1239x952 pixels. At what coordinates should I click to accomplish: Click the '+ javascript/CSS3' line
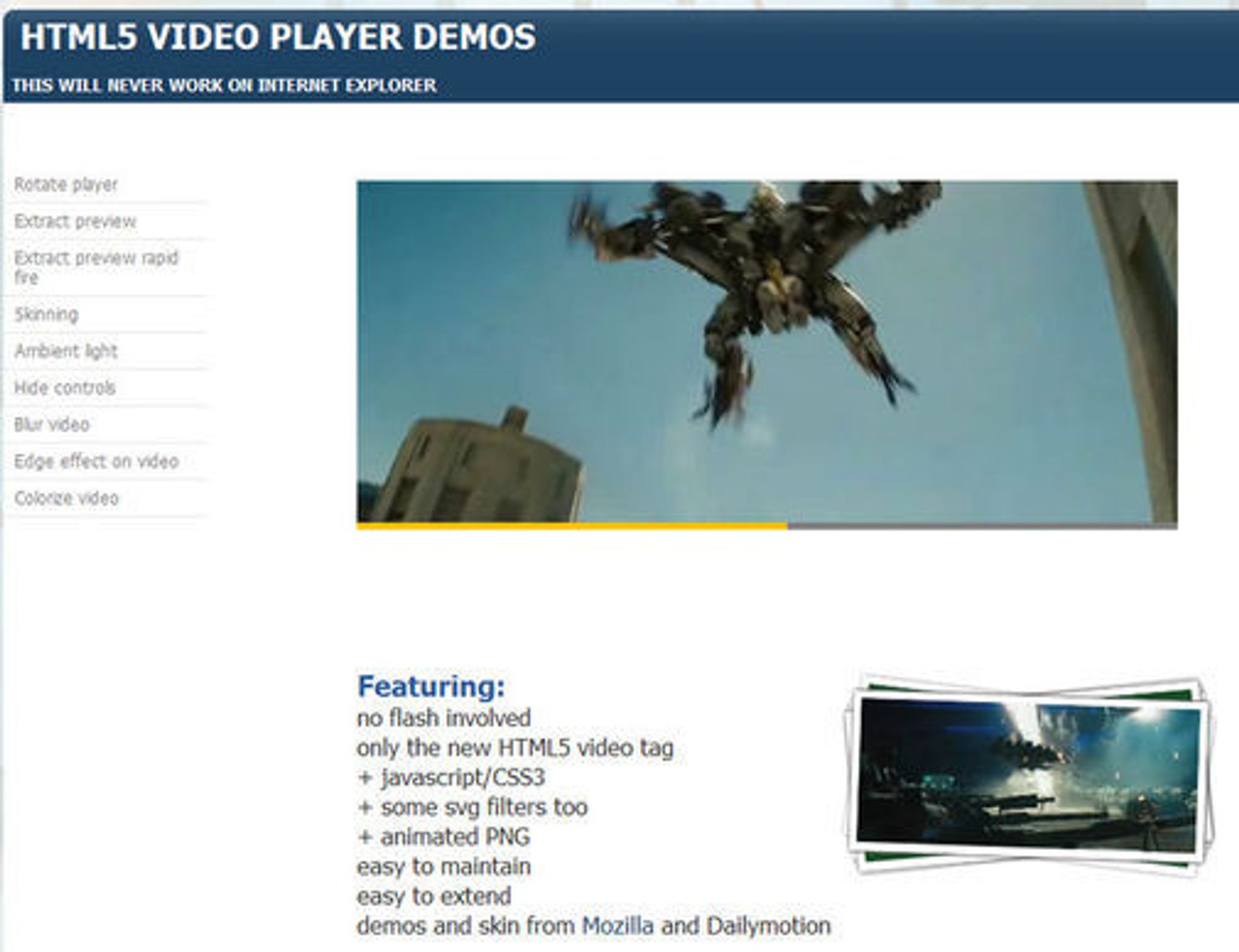pyautogui.click(x=451, y=777)
